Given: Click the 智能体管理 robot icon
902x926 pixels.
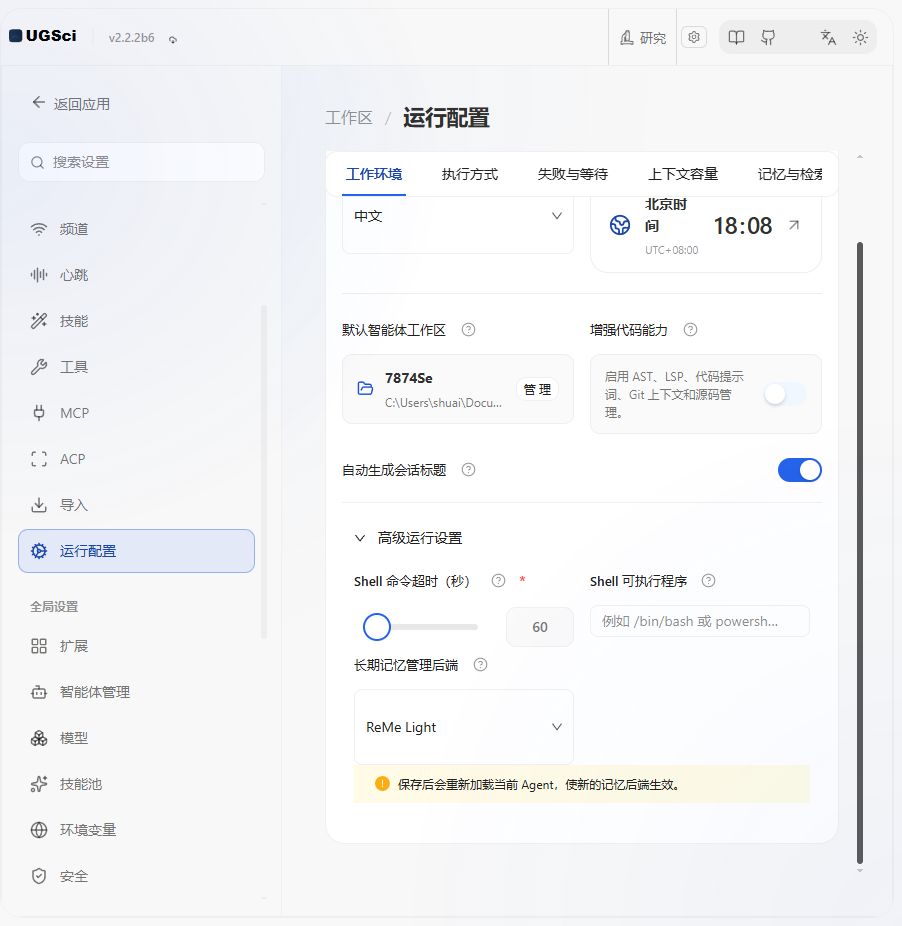Looking at the screenshot, I should (38, 692).
